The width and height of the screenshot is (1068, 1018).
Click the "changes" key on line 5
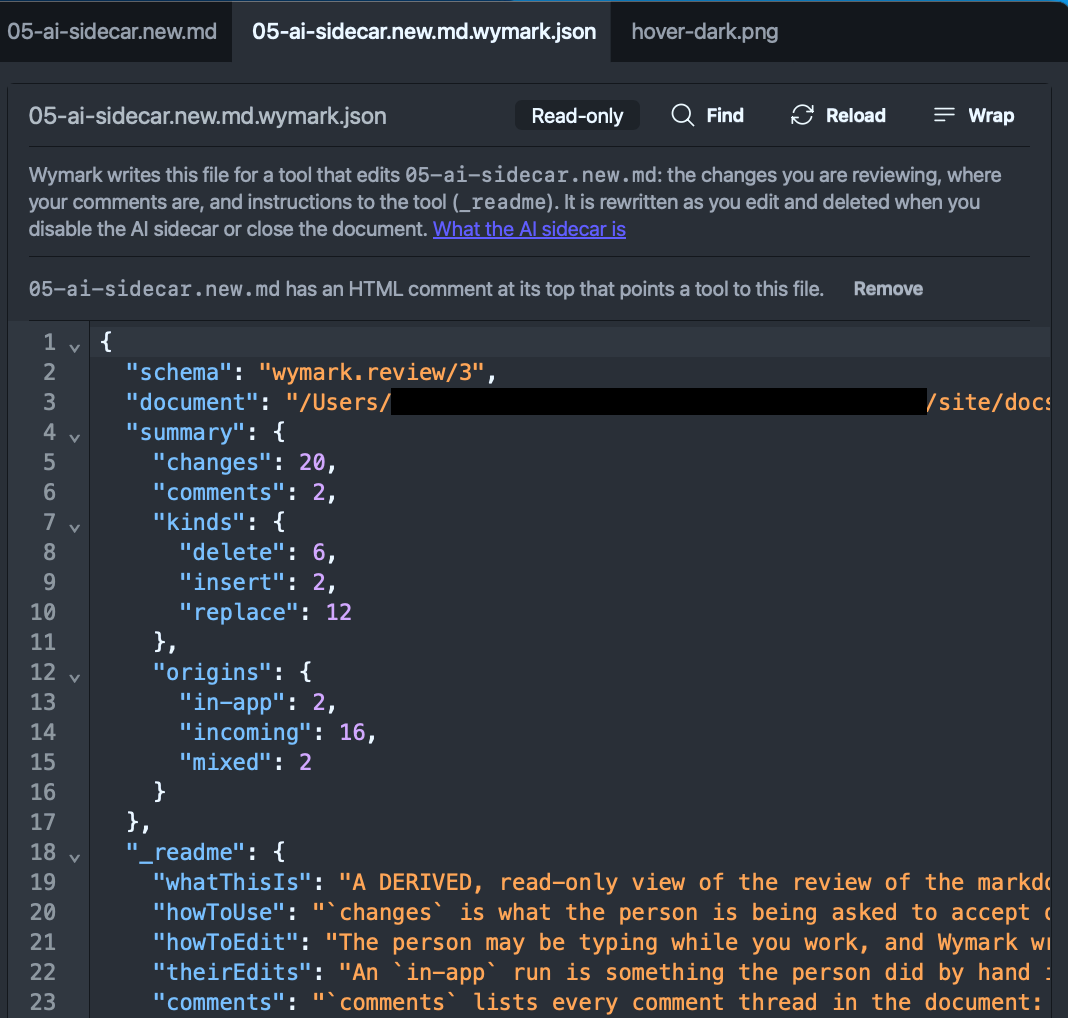point(213,462)
